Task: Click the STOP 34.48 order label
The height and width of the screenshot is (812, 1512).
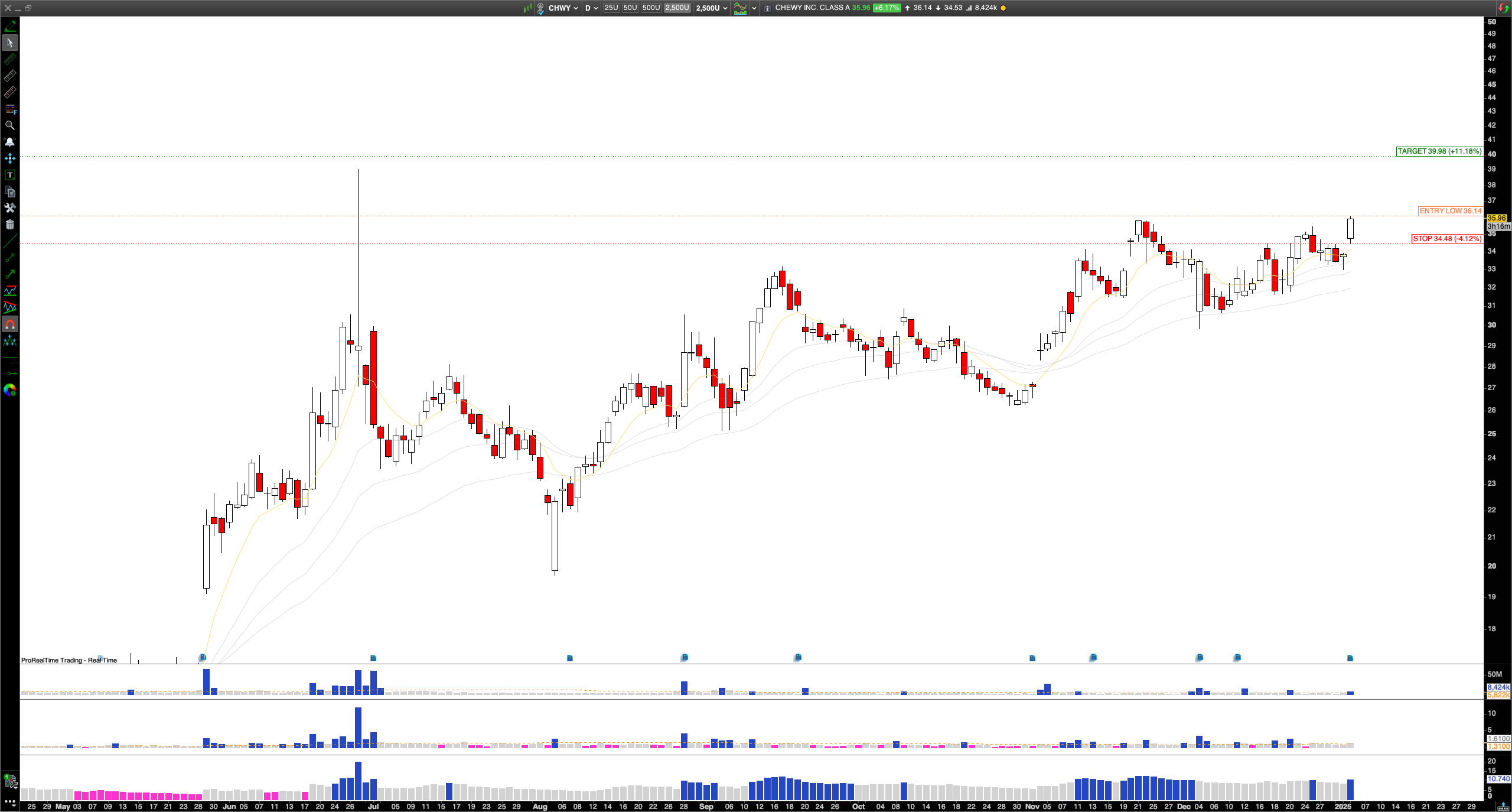Action: click(x=1446, y=239)
